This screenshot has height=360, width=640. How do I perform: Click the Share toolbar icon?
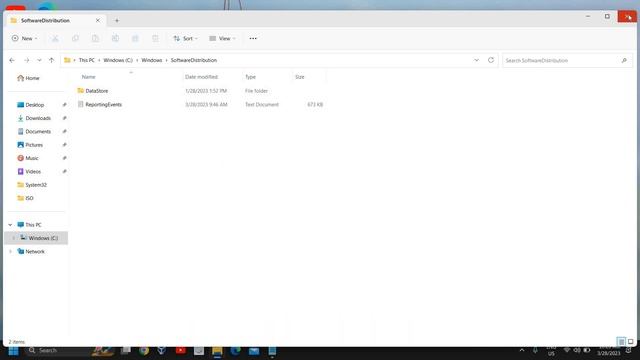click(135, 38)
